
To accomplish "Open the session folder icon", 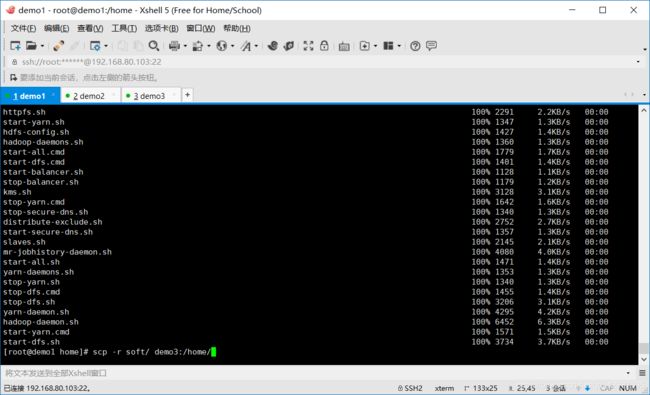I will click(32, 46).
